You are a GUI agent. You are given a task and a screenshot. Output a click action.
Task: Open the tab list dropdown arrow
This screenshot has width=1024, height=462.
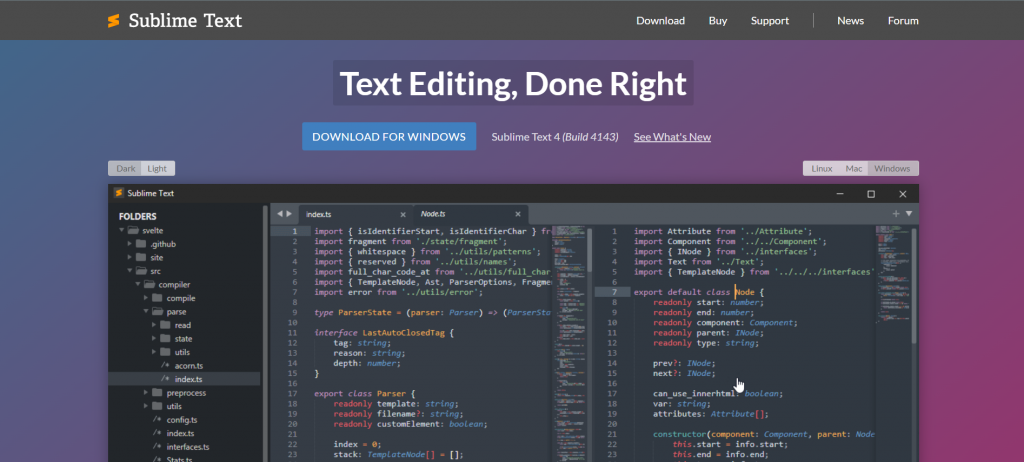point(908,214)
